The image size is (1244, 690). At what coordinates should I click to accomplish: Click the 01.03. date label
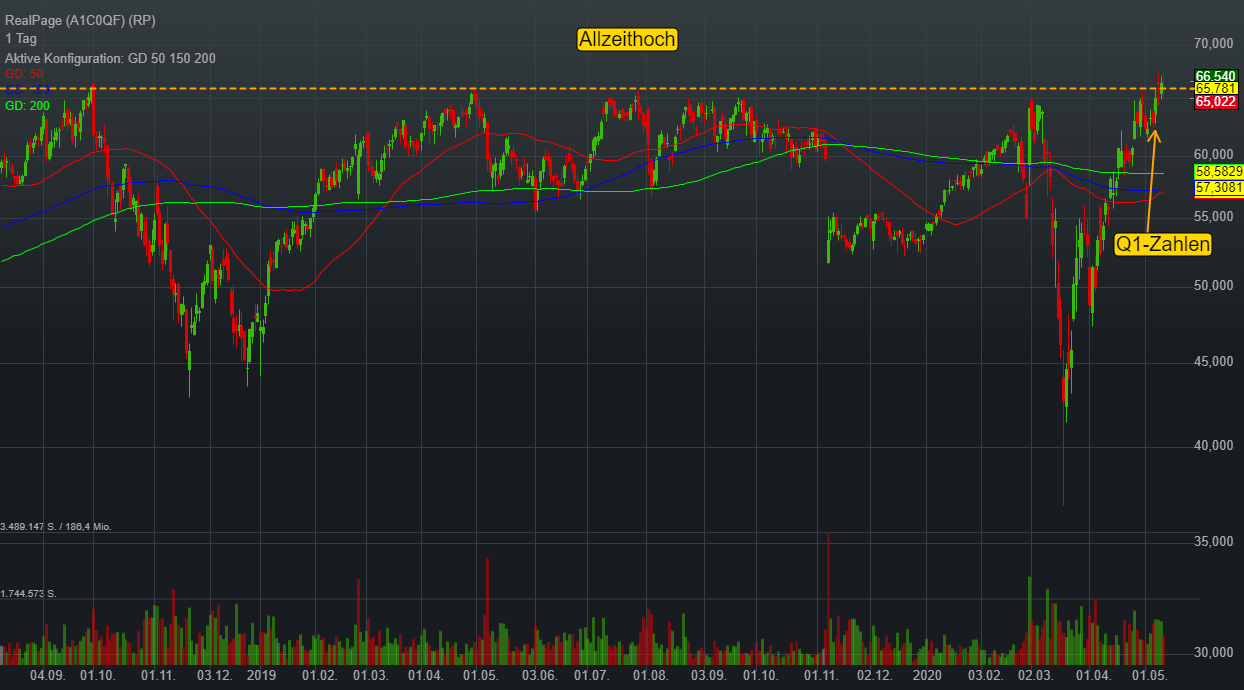point(370,676)
